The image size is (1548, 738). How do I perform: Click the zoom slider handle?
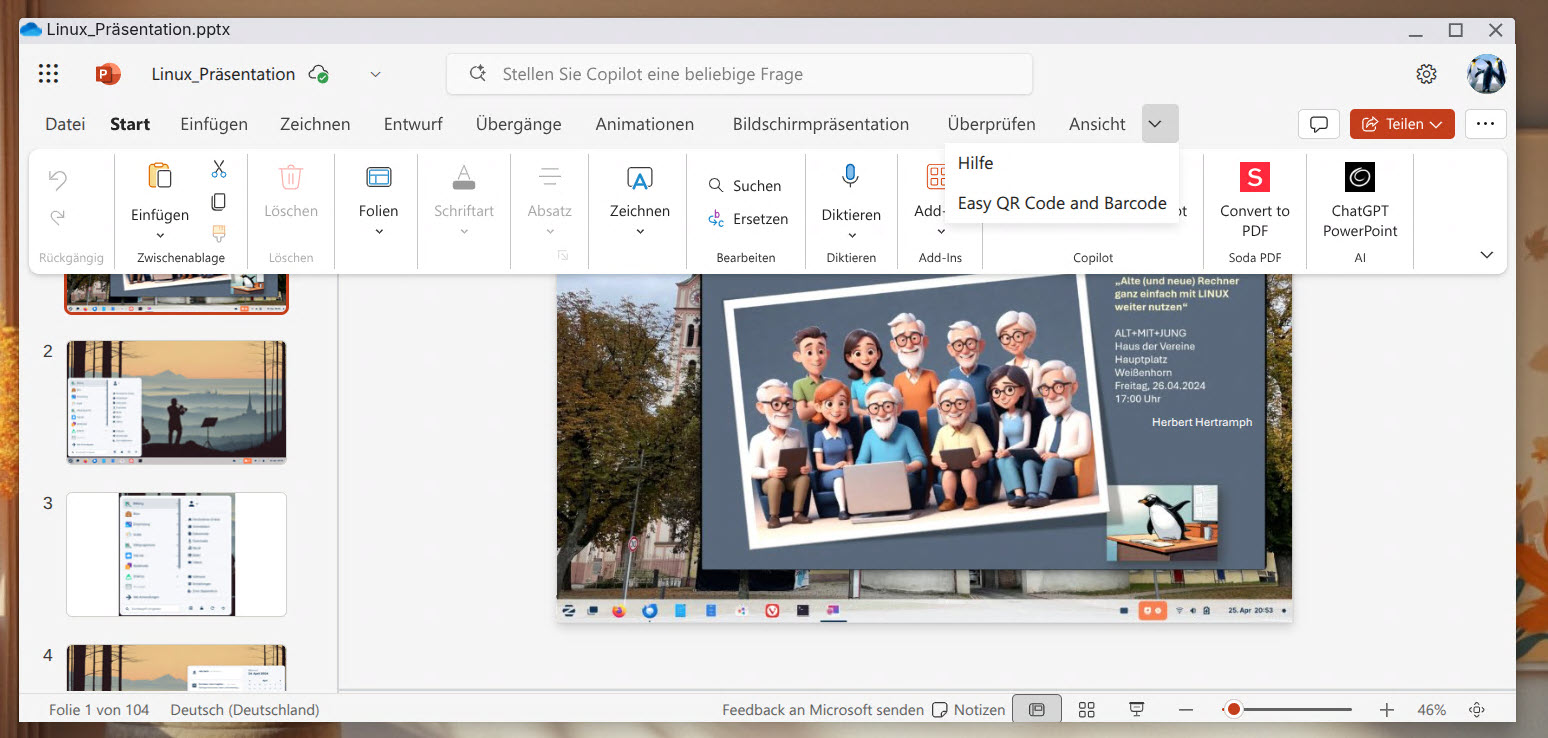(1234, 710)
